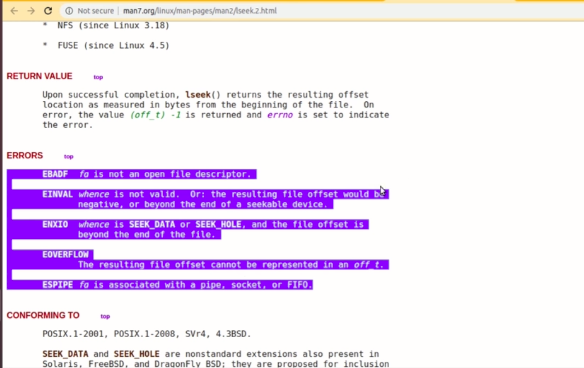The width and height of the screenshot is (584, 368).
Task: Click the ERRORS heading
Action: tap(25, 155)
